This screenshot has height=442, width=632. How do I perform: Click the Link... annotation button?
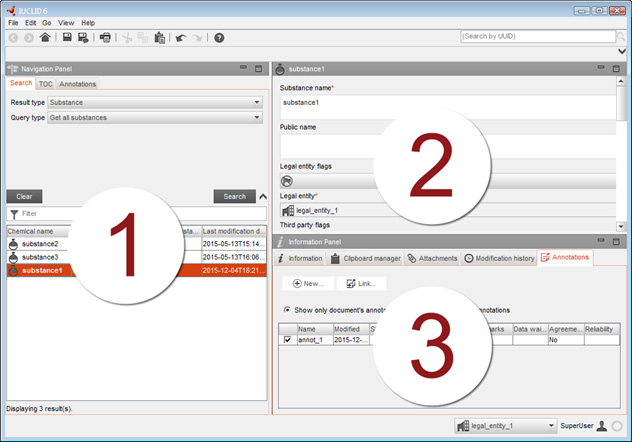click(x=362, y=283)
